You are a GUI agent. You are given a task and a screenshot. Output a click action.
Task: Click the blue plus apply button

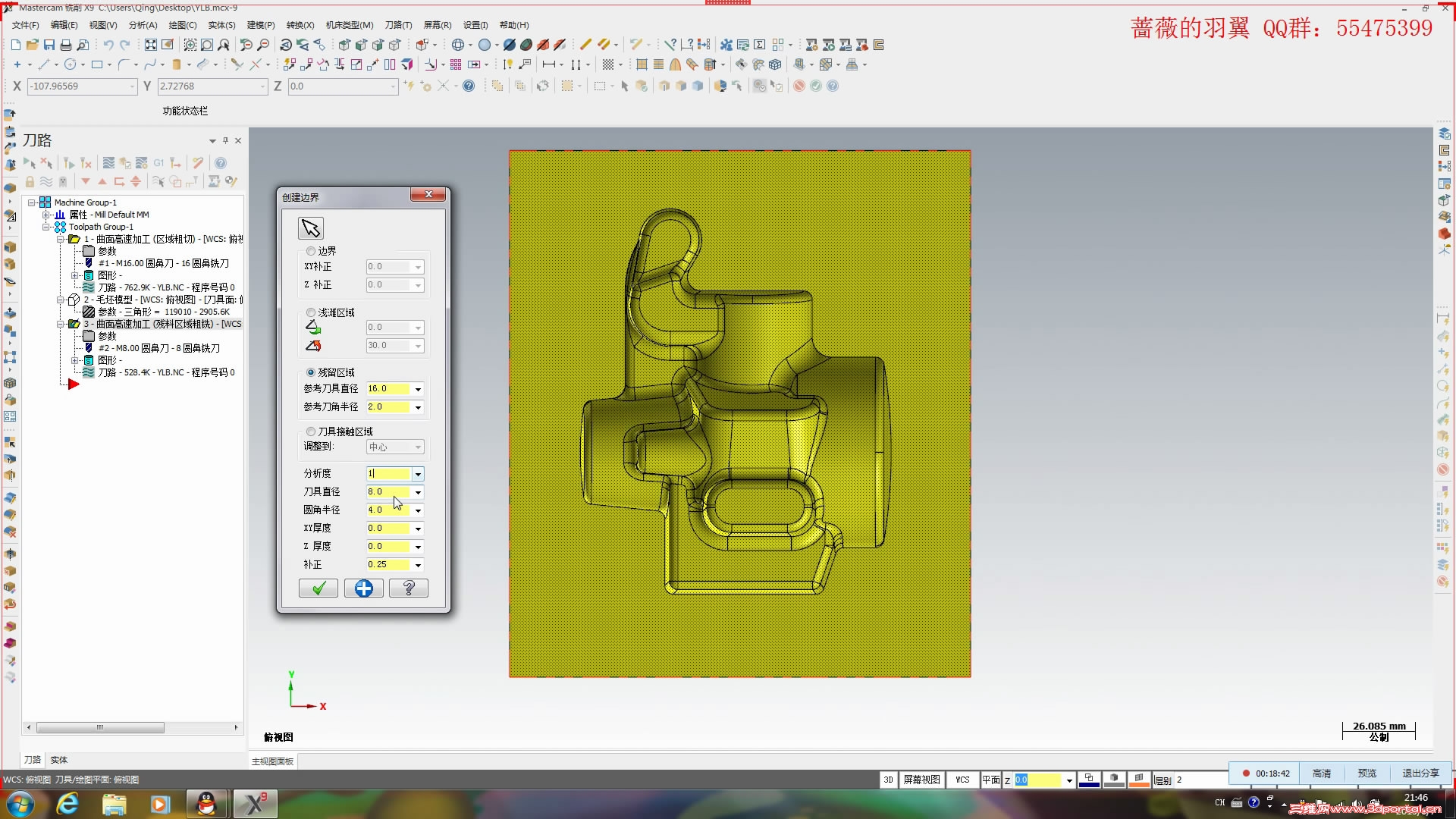[x=364, y=588]
